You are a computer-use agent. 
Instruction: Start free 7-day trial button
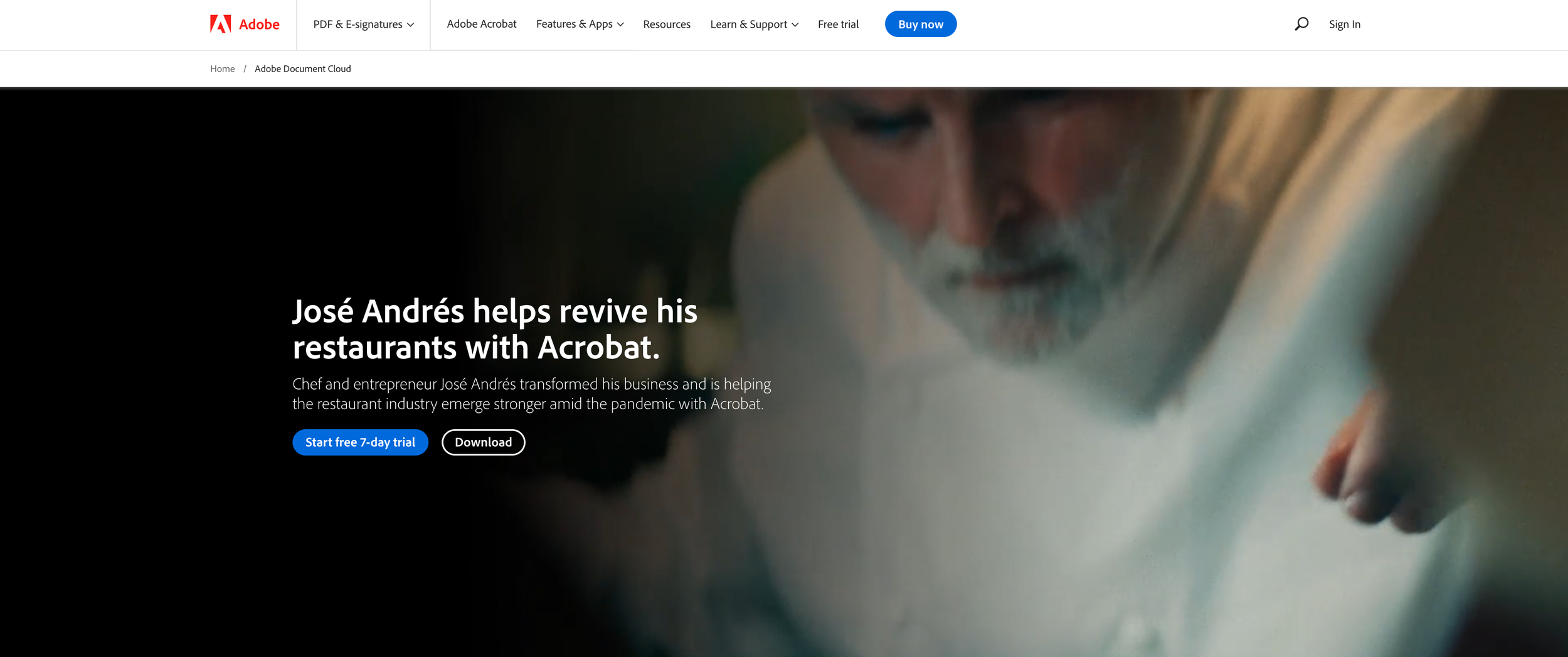pyautogui.click(x=360, y=442)
